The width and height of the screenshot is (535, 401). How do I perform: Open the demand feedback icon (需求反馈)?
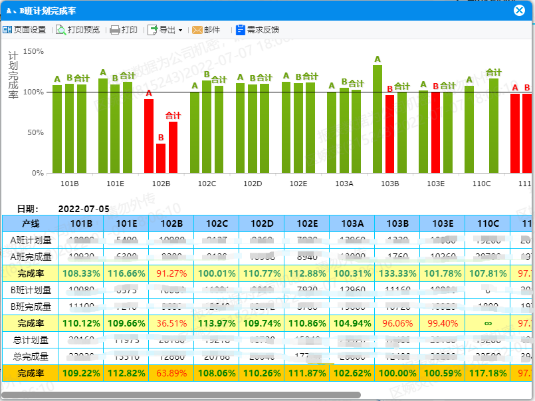click(x=240, y=30)
